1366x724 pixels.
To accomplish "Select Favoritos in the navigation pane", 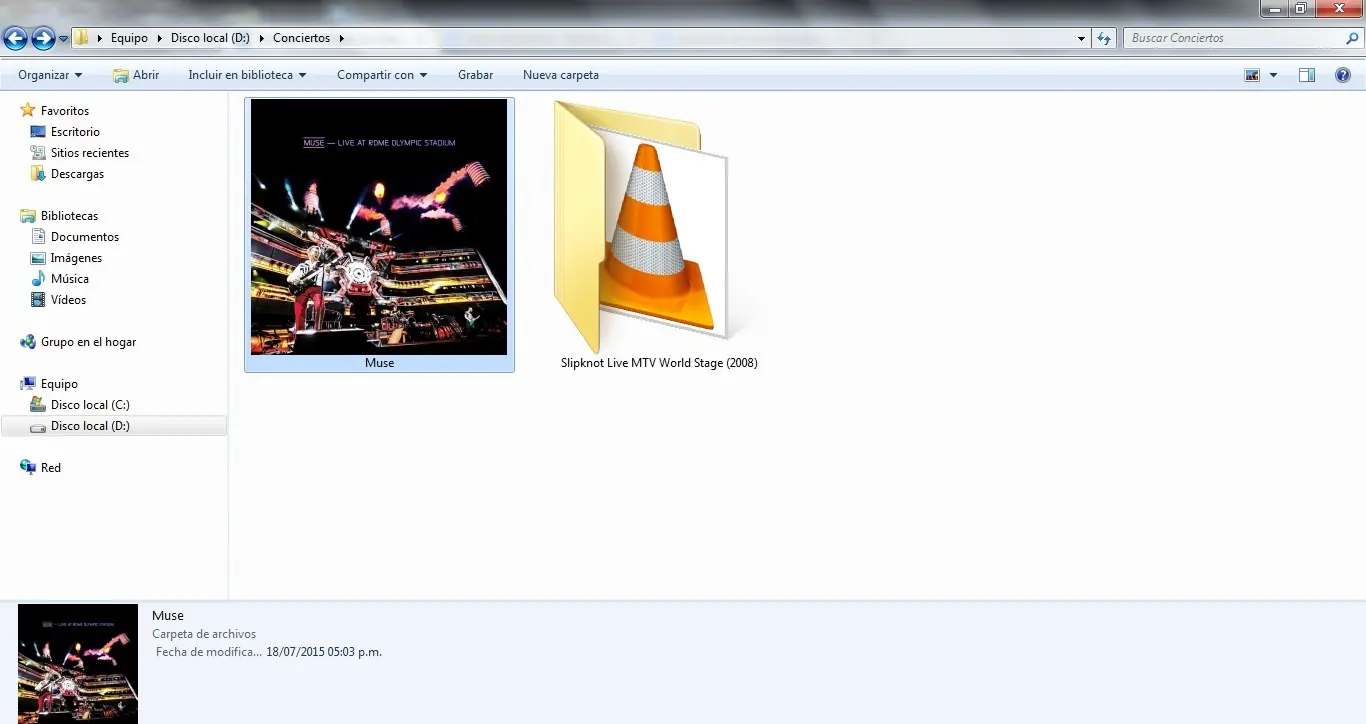I will pos(65,111).
